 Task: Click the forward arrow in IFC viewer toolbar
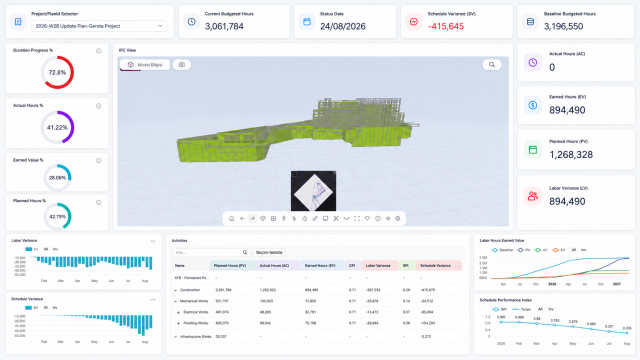[252, 218]
